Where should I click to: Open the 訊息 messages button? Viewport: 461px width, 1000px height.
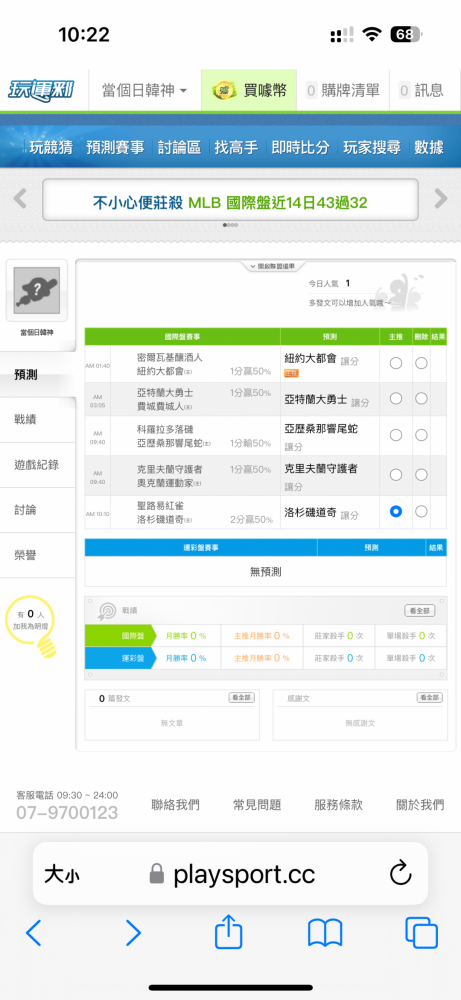click(x=421, y=91)
